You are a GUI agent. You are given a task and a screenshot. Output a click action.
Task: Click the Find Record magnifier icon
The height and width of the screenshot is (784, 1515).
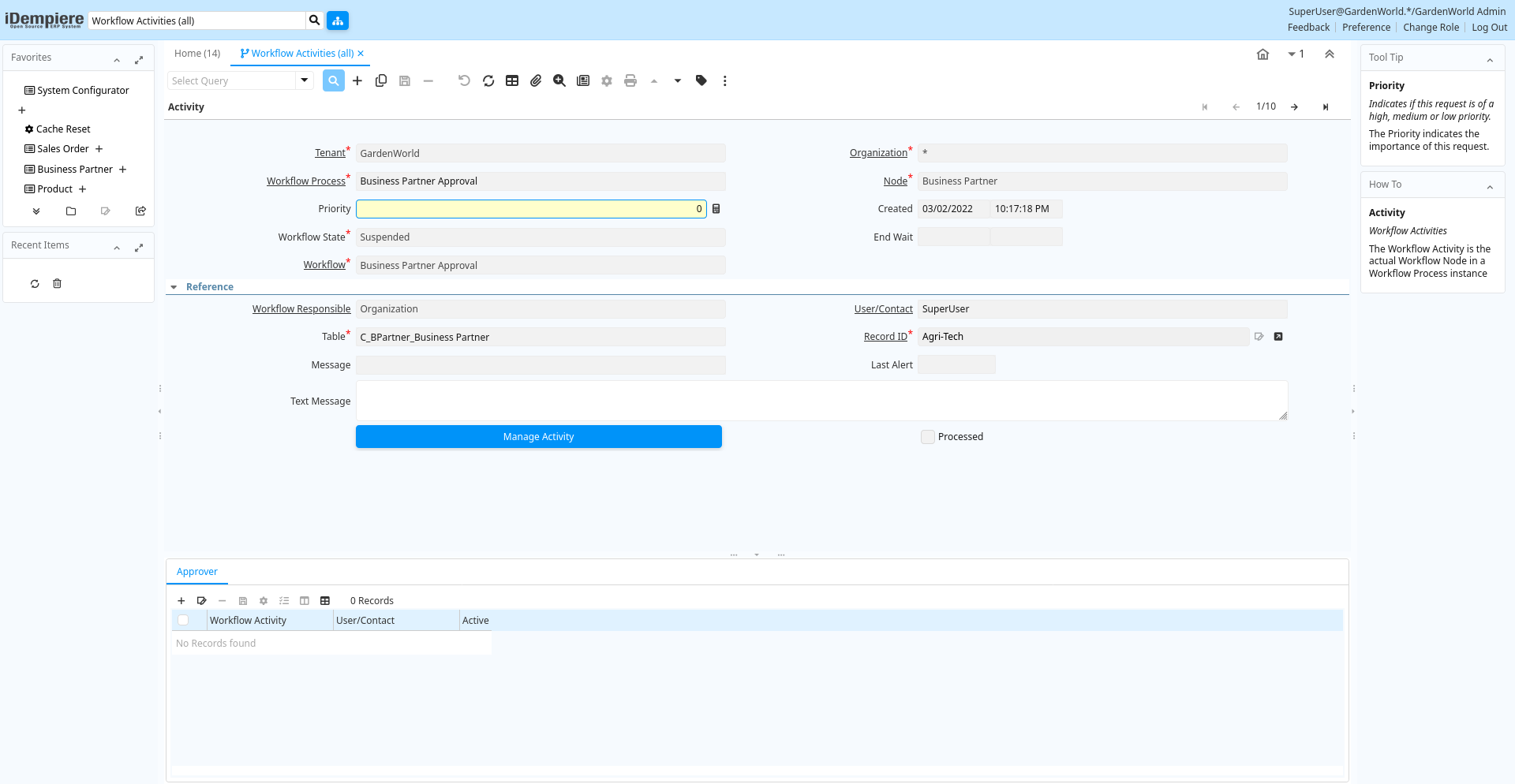(334, 80)
